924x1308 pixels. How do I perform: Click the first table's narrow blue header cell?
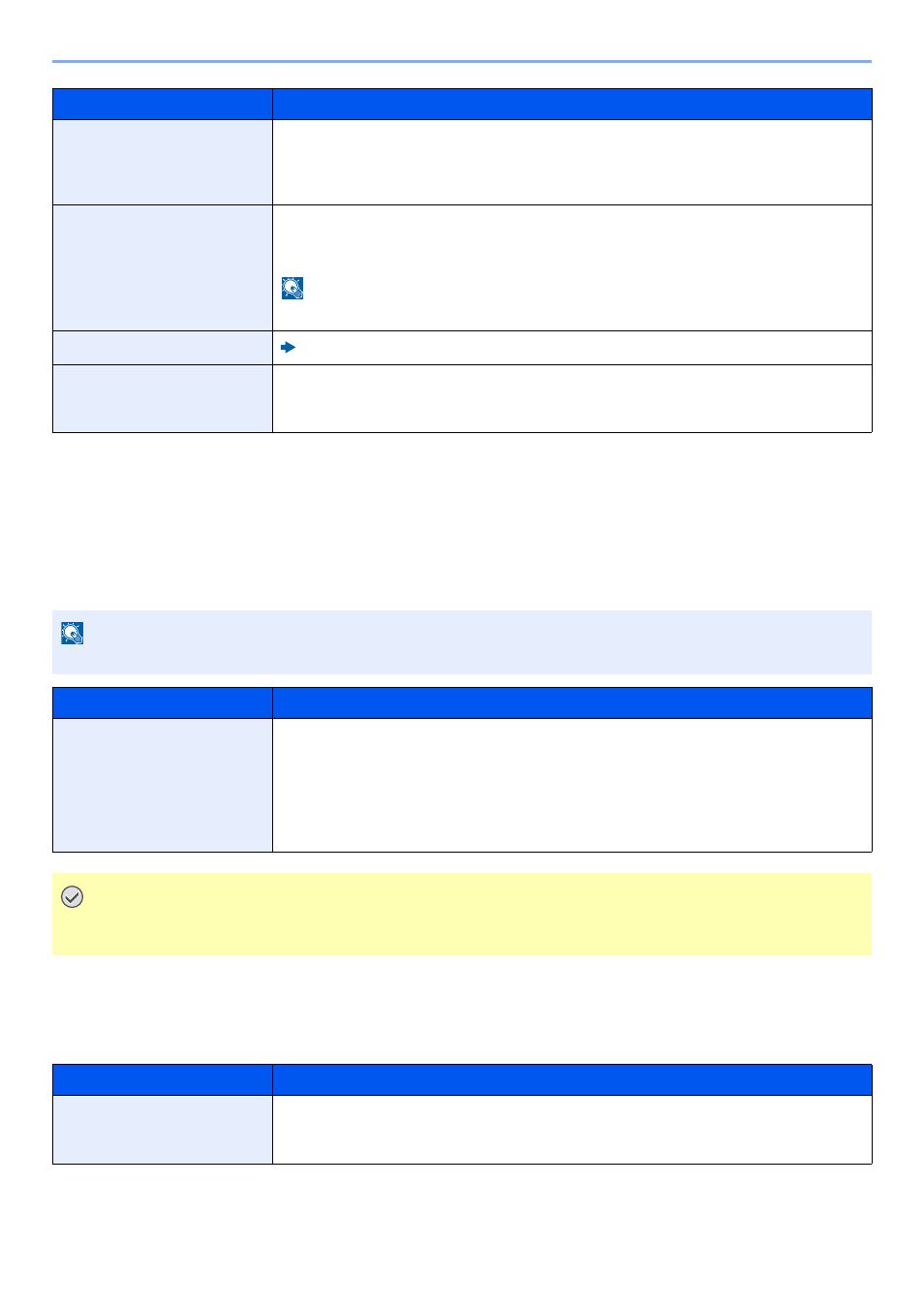(163, 105)
